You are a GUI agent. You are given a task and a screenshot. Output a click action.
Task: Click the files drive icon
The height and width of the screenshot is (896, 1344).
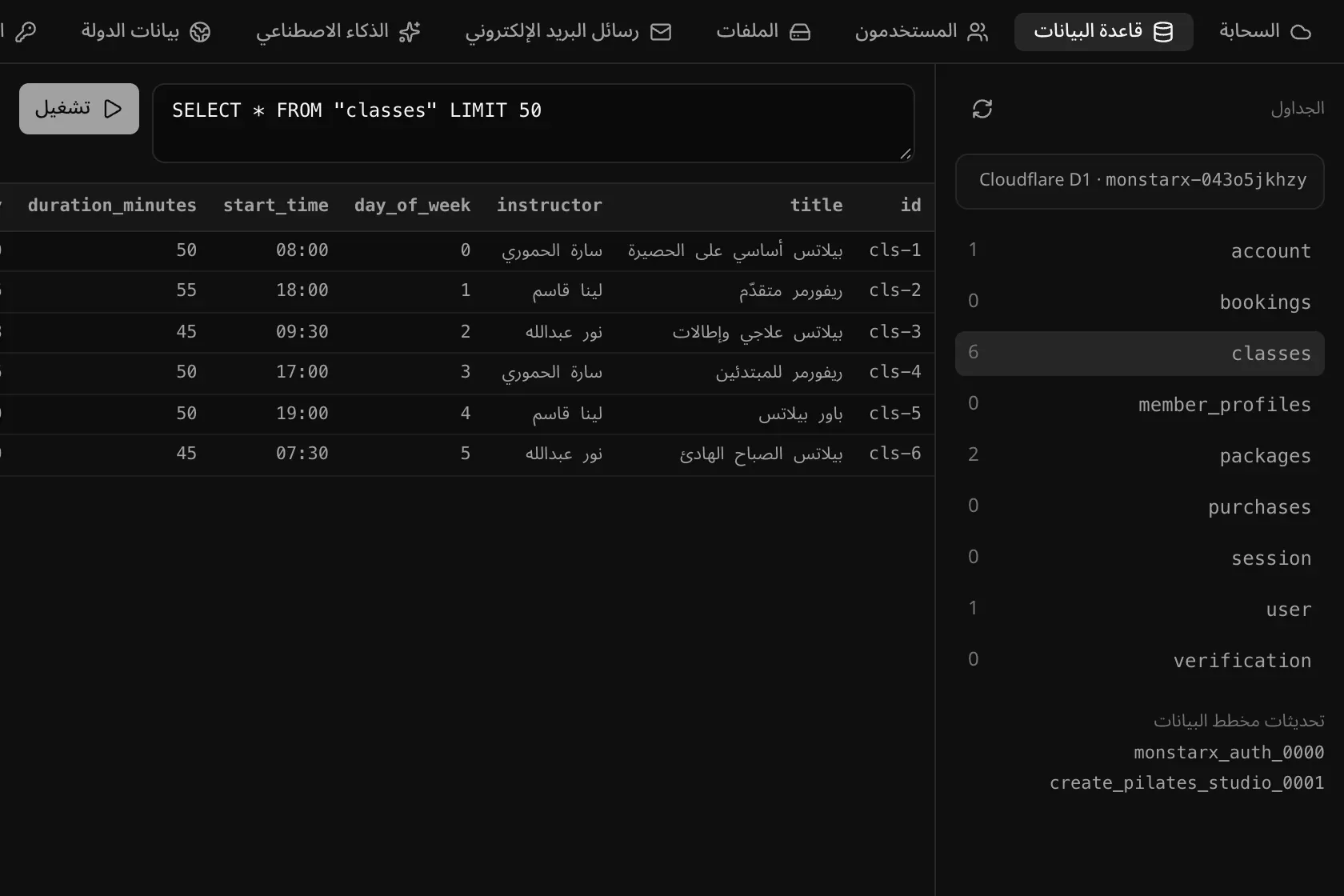pos(800,32)
